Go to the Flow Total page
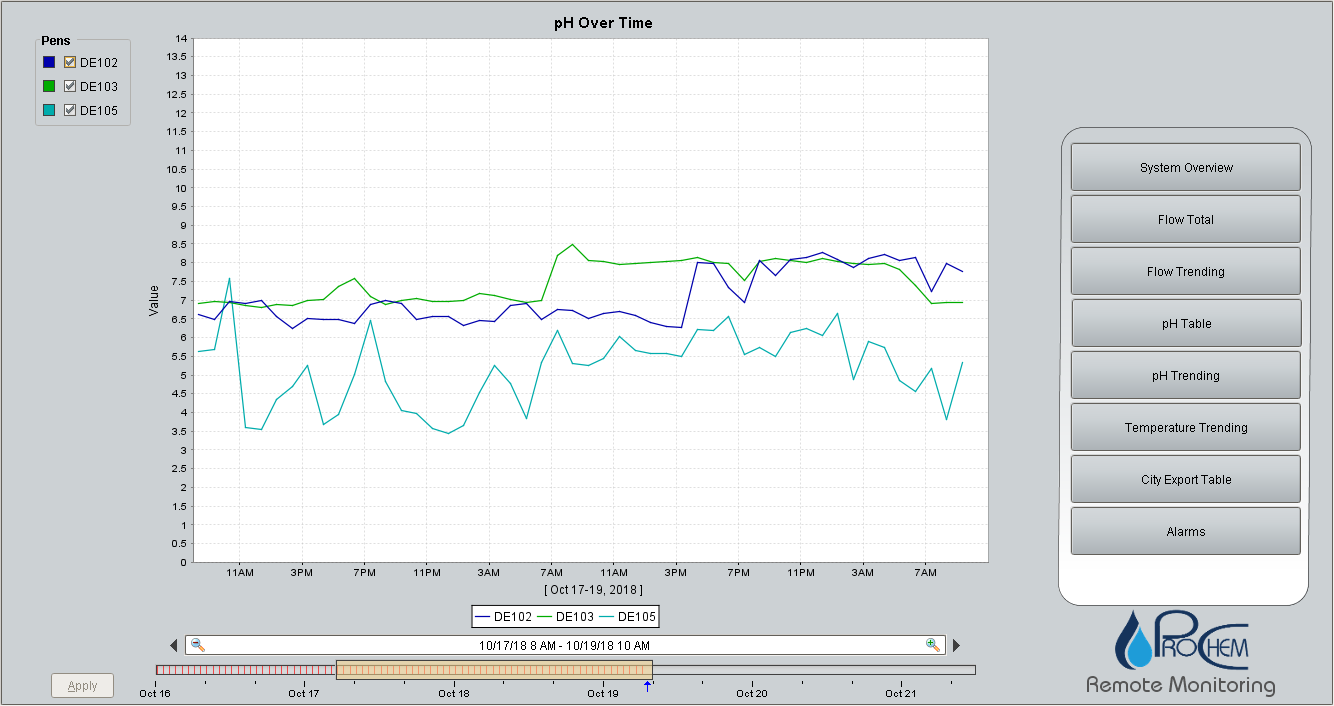 (1185, 219)
